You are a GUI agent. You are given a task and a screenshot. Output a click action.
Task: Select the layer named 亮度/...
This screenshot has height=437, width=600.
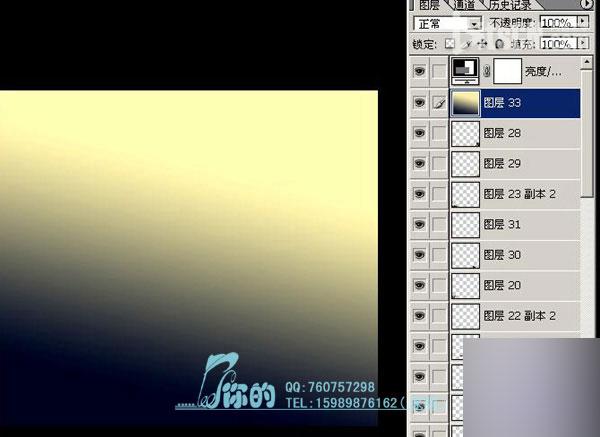click(x=543, y=71)
